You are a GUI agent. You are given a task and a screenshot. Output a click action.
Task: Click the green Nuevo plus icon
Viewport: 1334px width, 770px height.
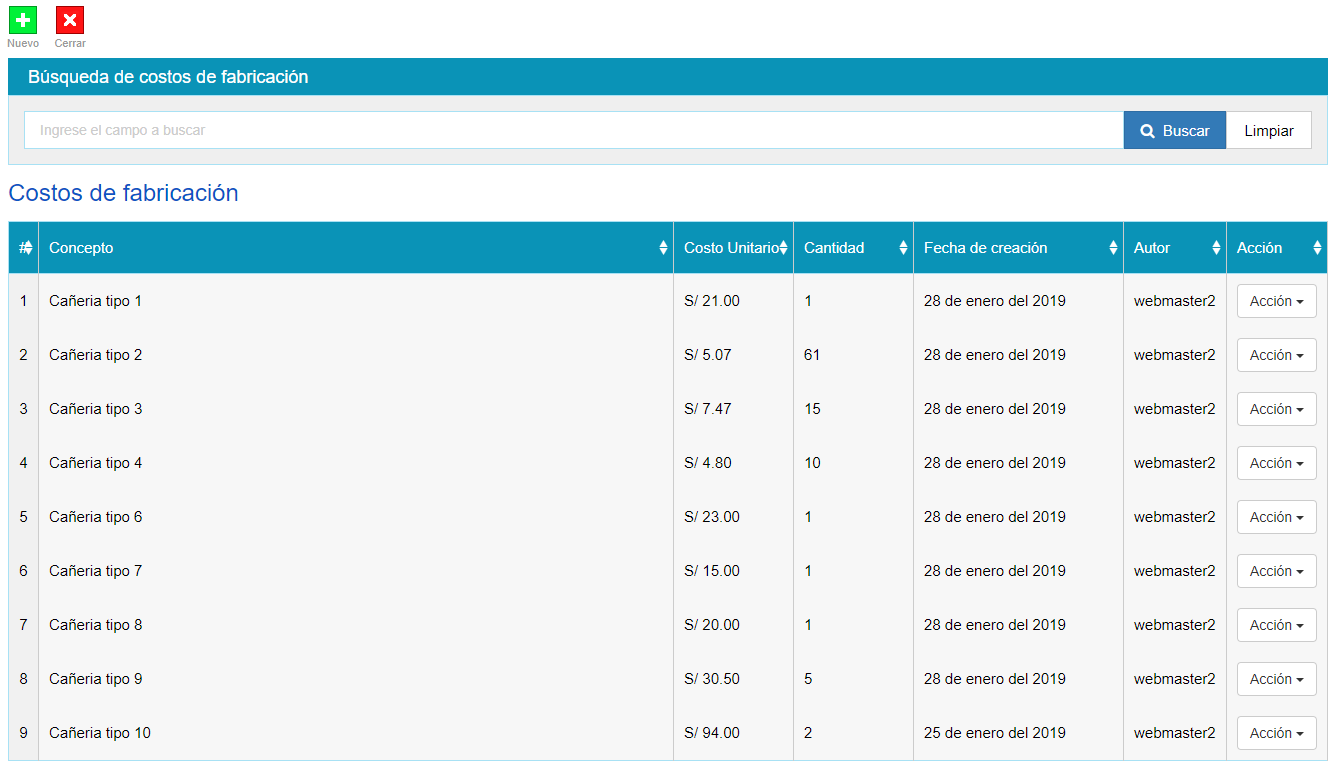[23, 20]
